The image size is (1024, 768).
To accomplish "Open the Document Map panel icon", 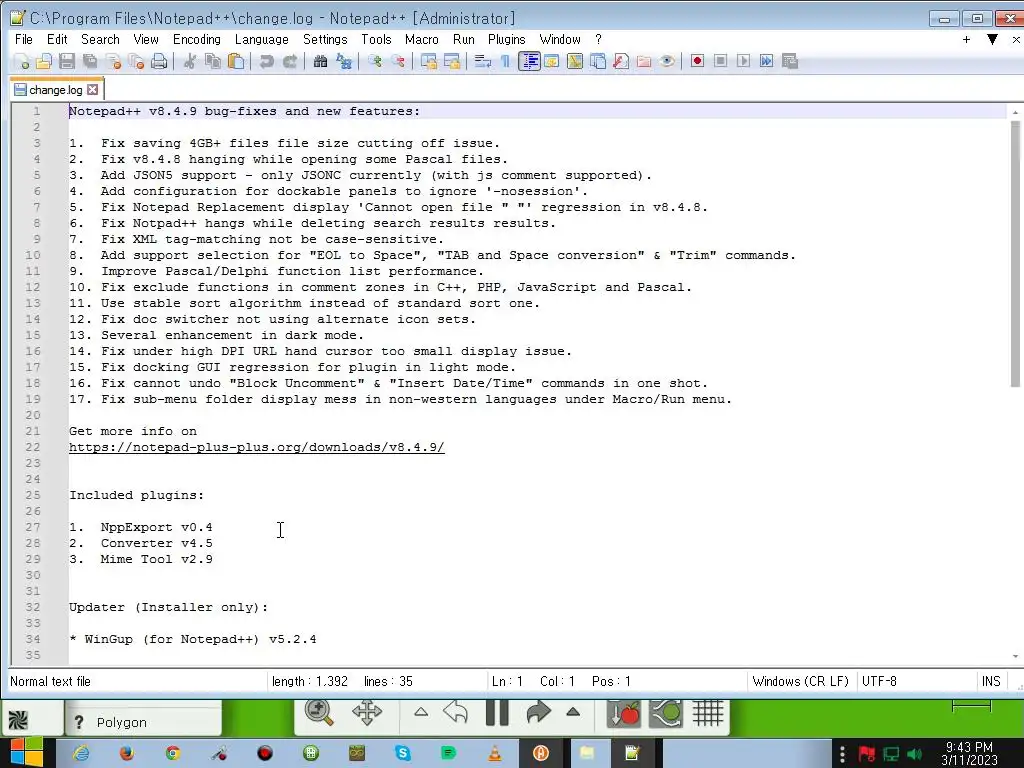I will pos(575,61).
